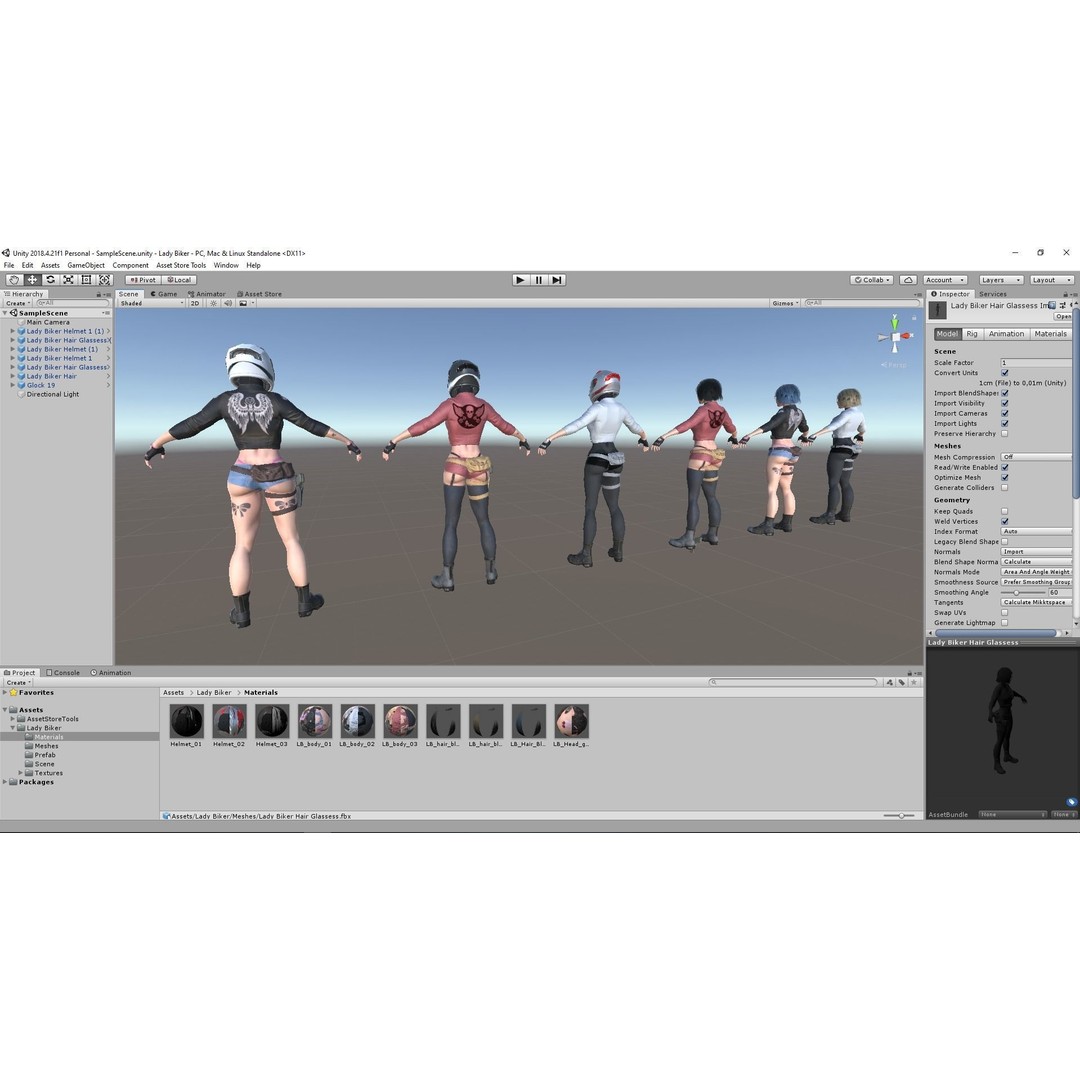This screenshot has height=1080, width=1080.
Task: Open the Collab dropdown
Action: point(872,280)
